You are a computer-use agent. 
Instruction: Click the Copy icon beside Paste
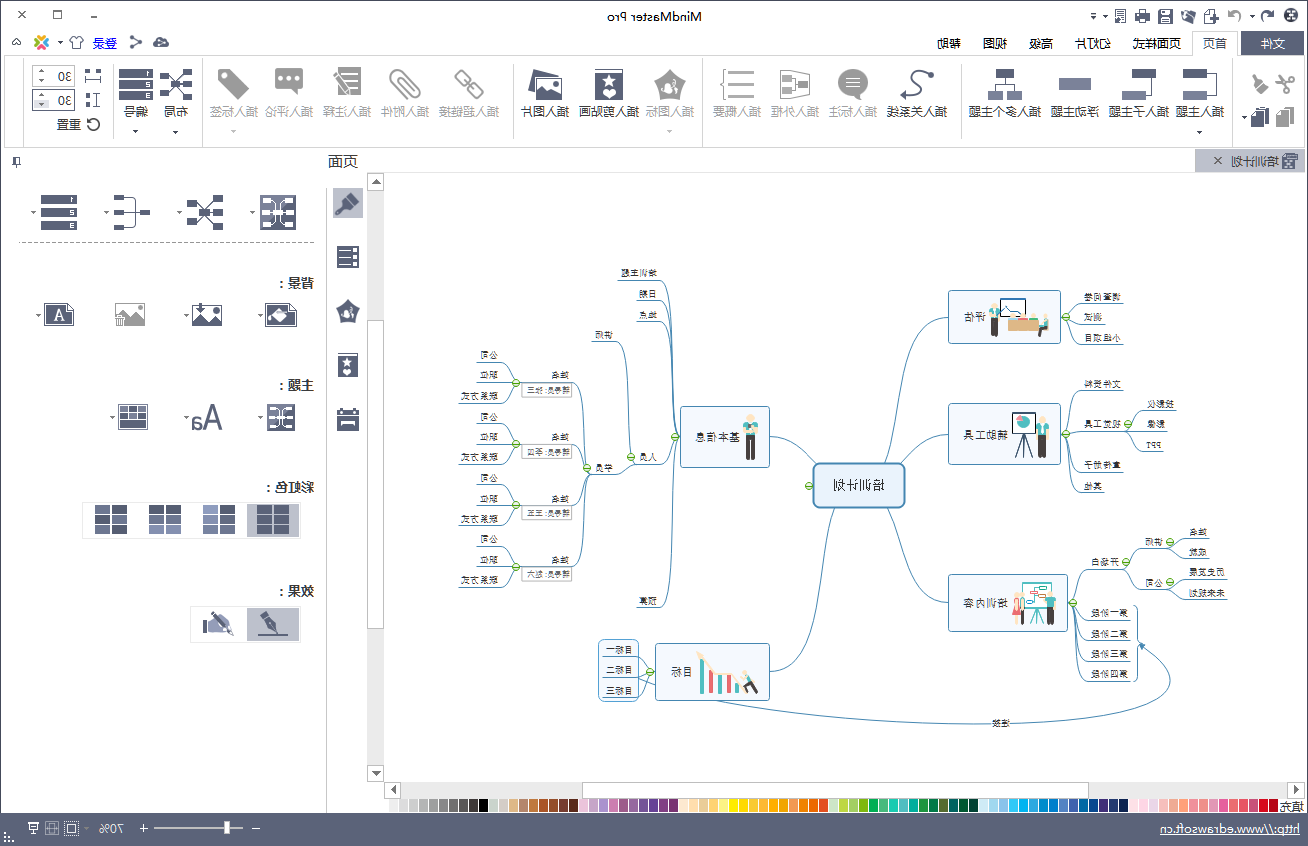(x=1283, y=117)
